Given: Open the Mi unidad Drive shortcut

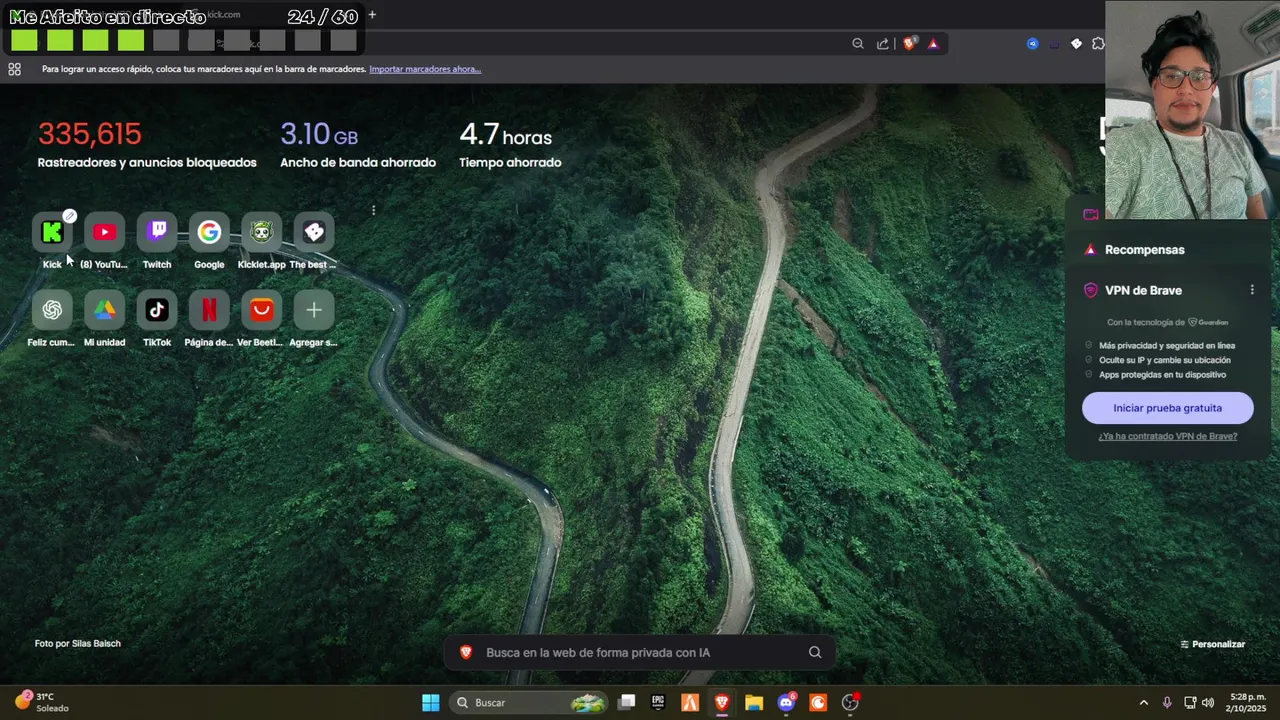Looking at the screenshot, I should [x=104, y=310].
